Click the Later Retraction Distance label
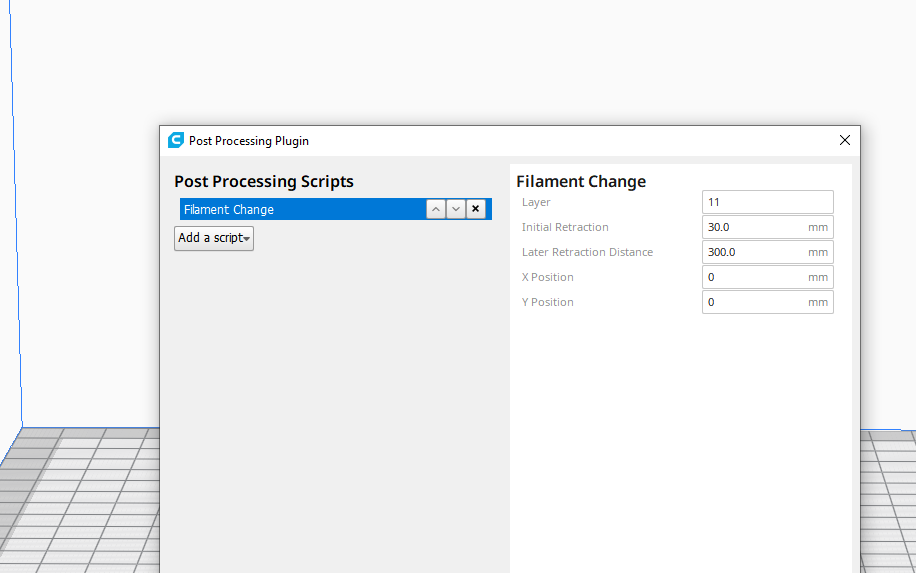The width and height of the screenshot is (916, 573). pos(587,252)
